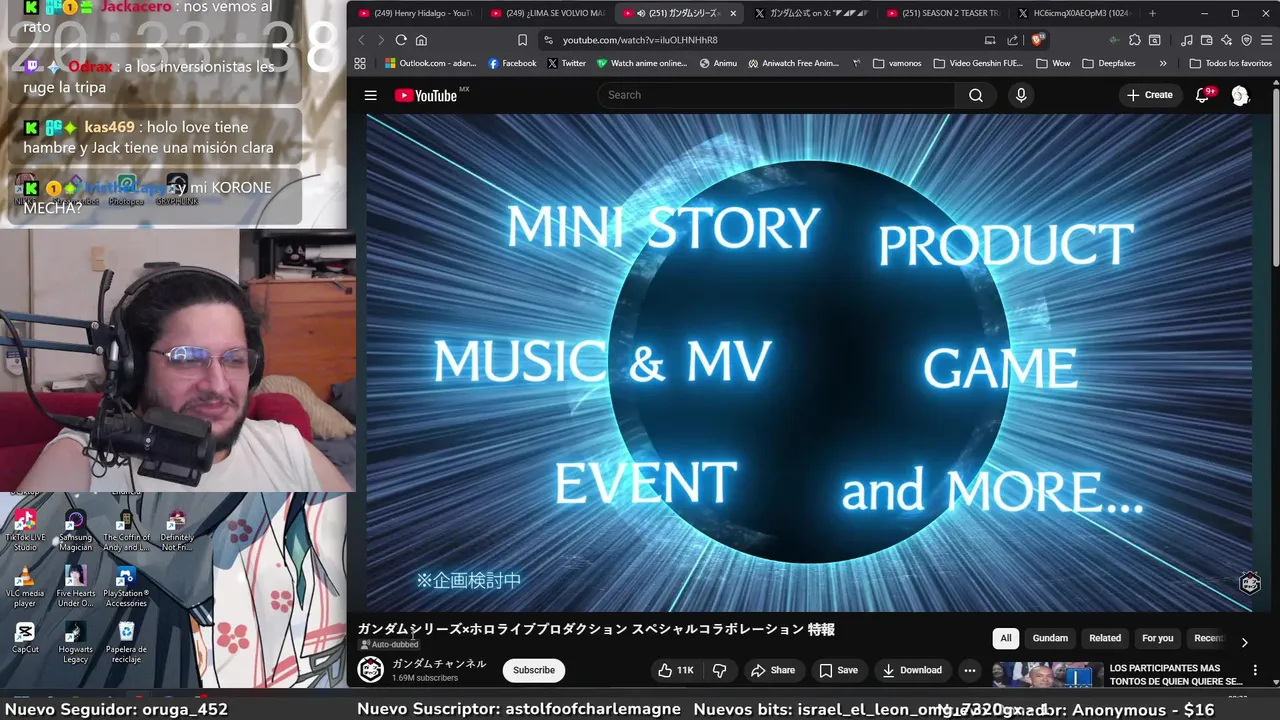Screen dimensions: 1280x720
Task: Select the All filter chip
Action: pos(1006,638)
